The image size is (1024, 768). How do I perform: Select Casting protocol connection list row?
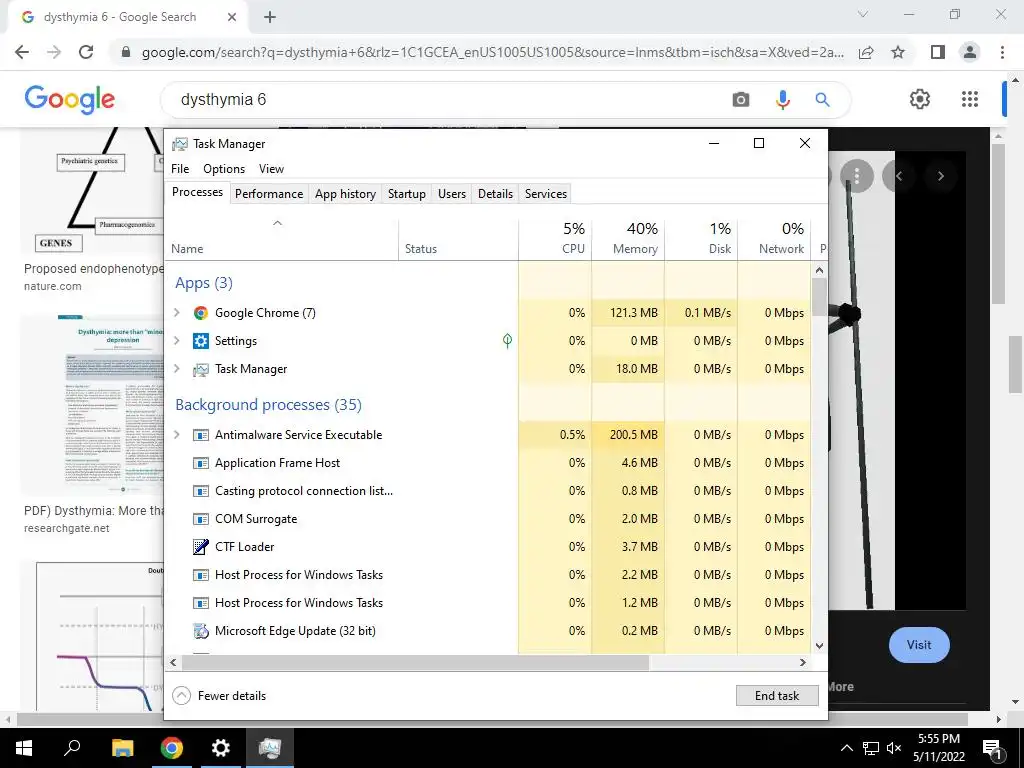487,491
